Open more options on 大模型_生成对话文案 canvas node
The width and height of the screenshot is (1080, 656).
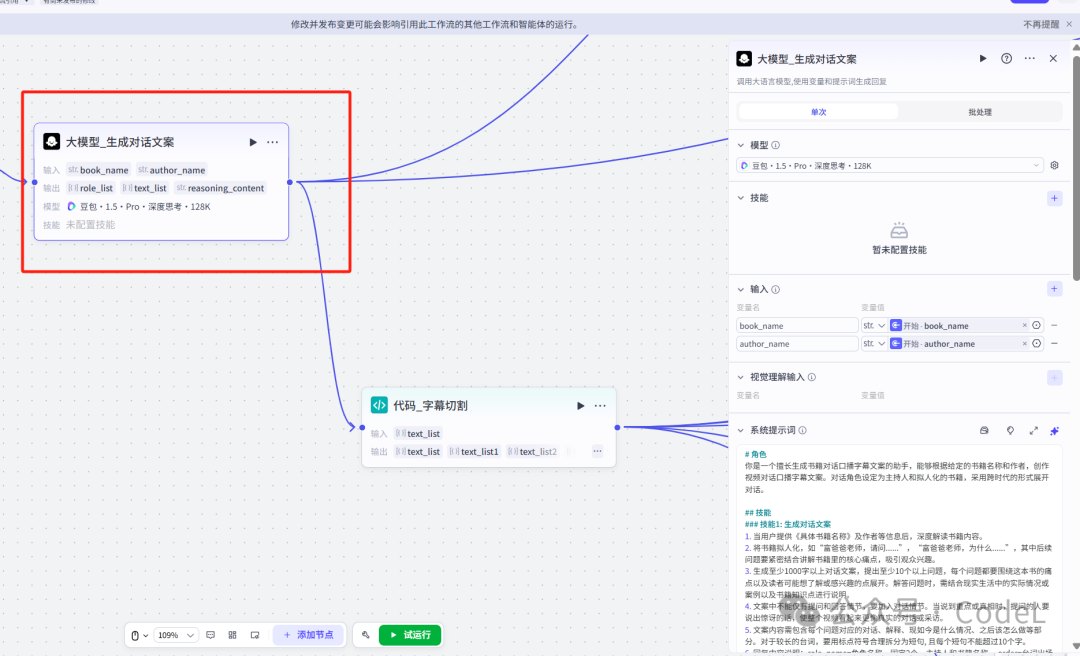coord(273,142)
